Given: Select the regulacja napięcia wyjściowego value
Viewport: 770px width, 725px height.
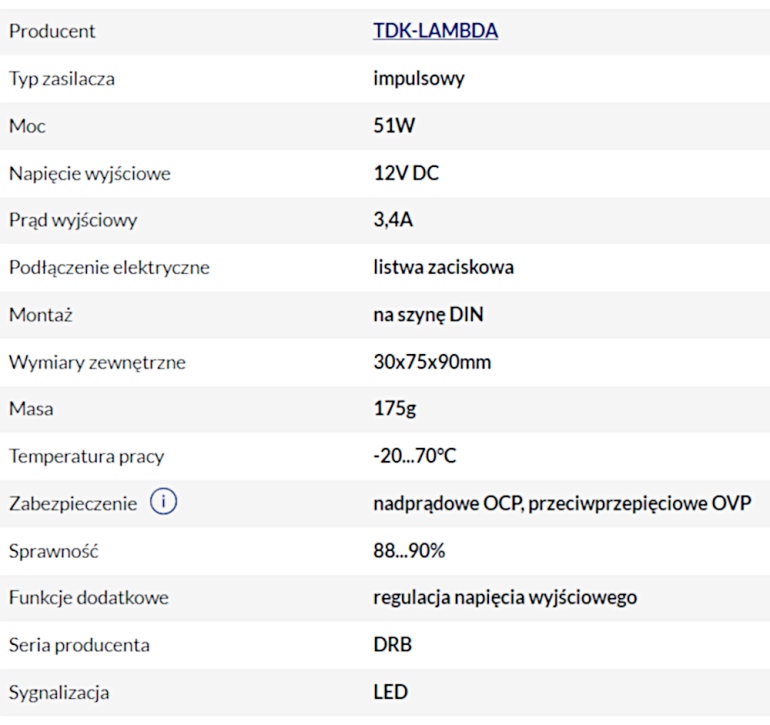Looking at the screenshot, I should [x=505, y=598].
